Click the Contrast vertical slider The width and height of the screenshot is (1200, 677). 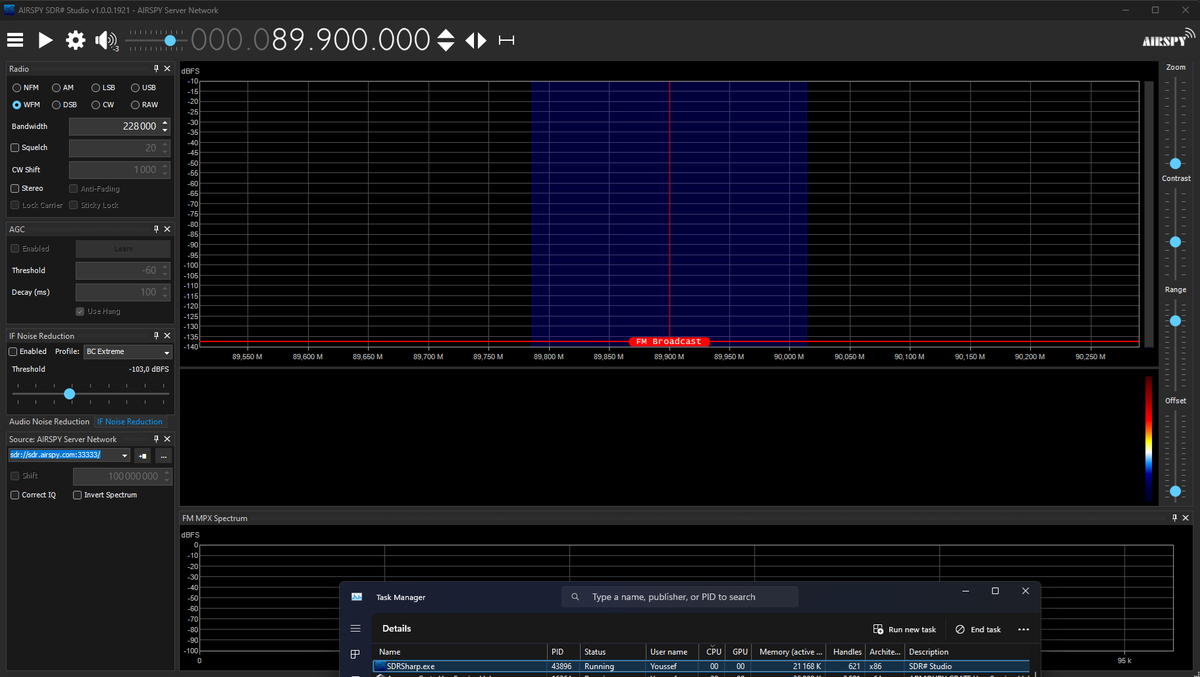tap(1175, 236)
